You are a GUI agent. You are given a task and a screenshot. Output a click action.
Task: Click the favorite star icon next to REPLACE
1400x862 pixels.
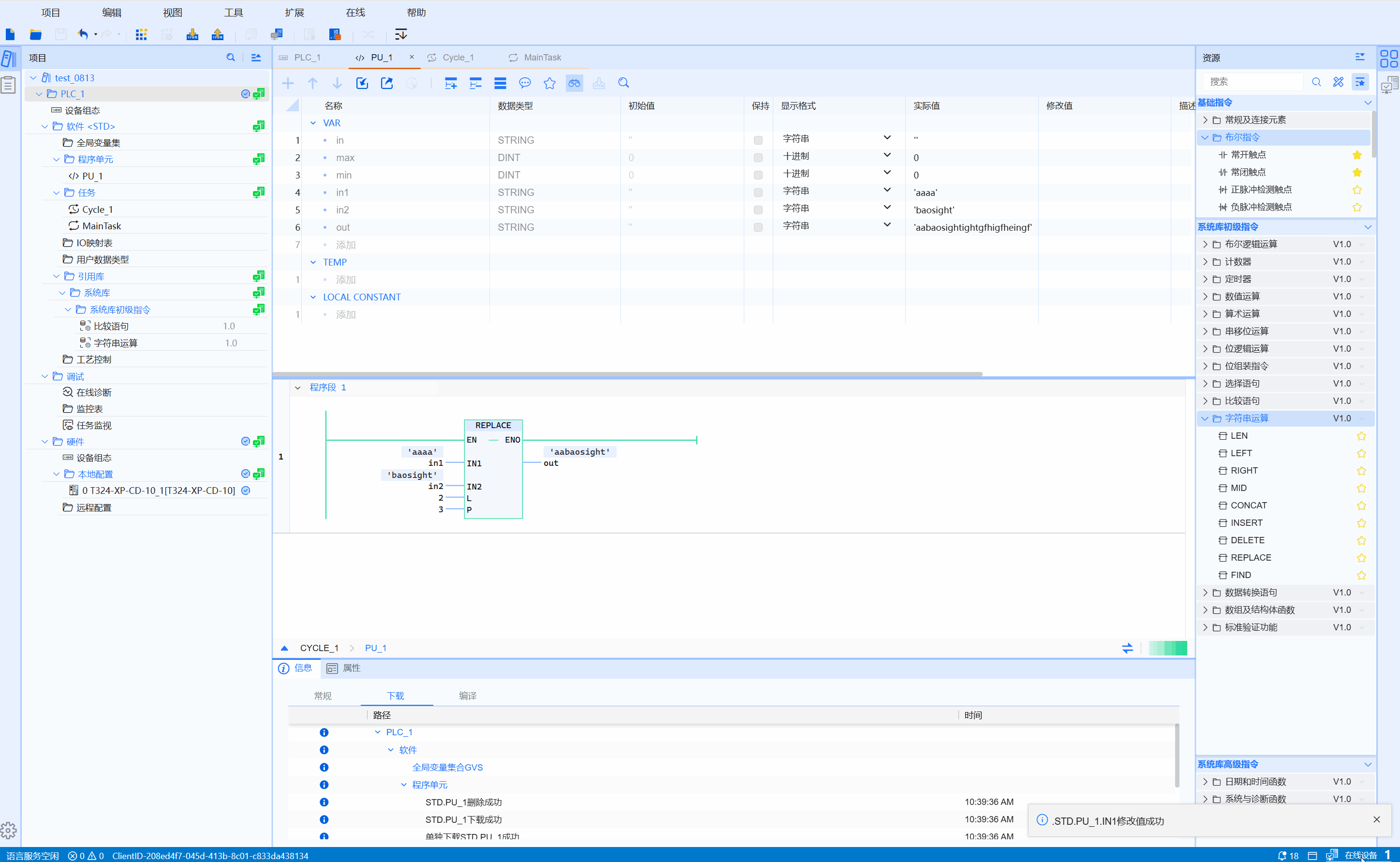click(x=1361, y=558)
